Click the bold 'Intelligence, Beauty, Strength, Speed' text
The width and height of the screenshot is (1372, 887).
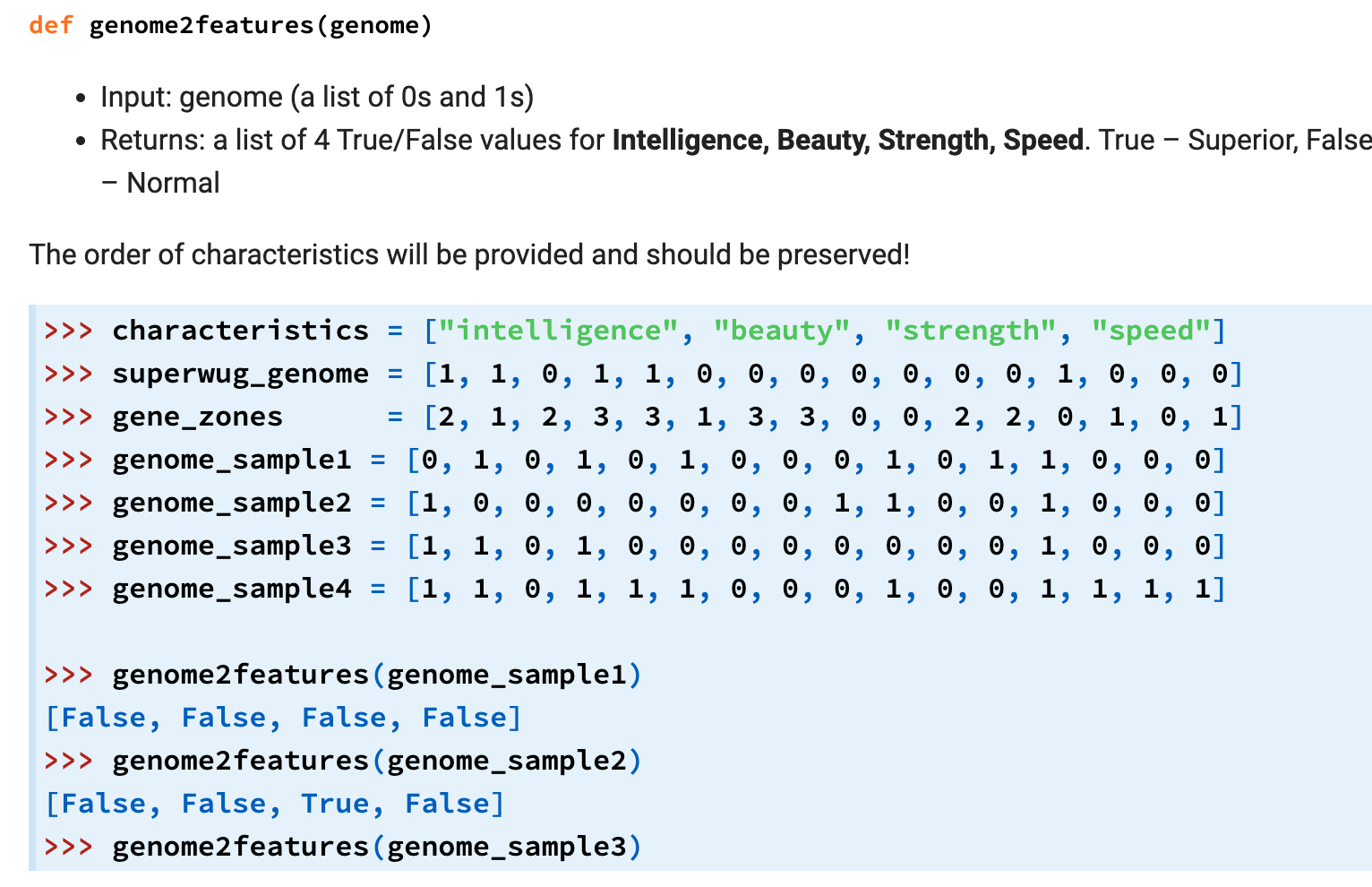848,141
